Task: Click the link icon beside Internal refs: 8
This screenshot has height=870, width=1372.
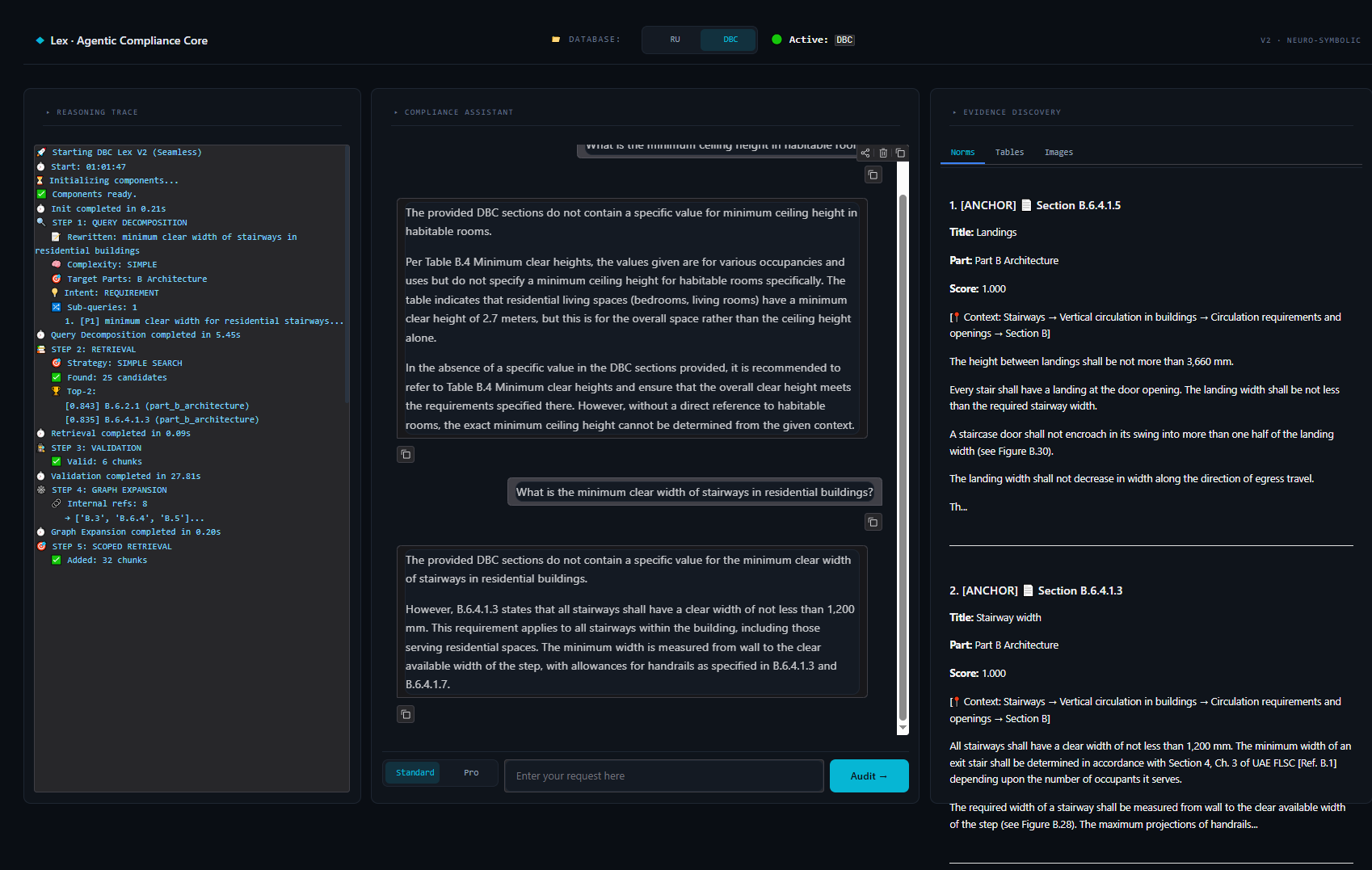Action: tap(56, 503)
